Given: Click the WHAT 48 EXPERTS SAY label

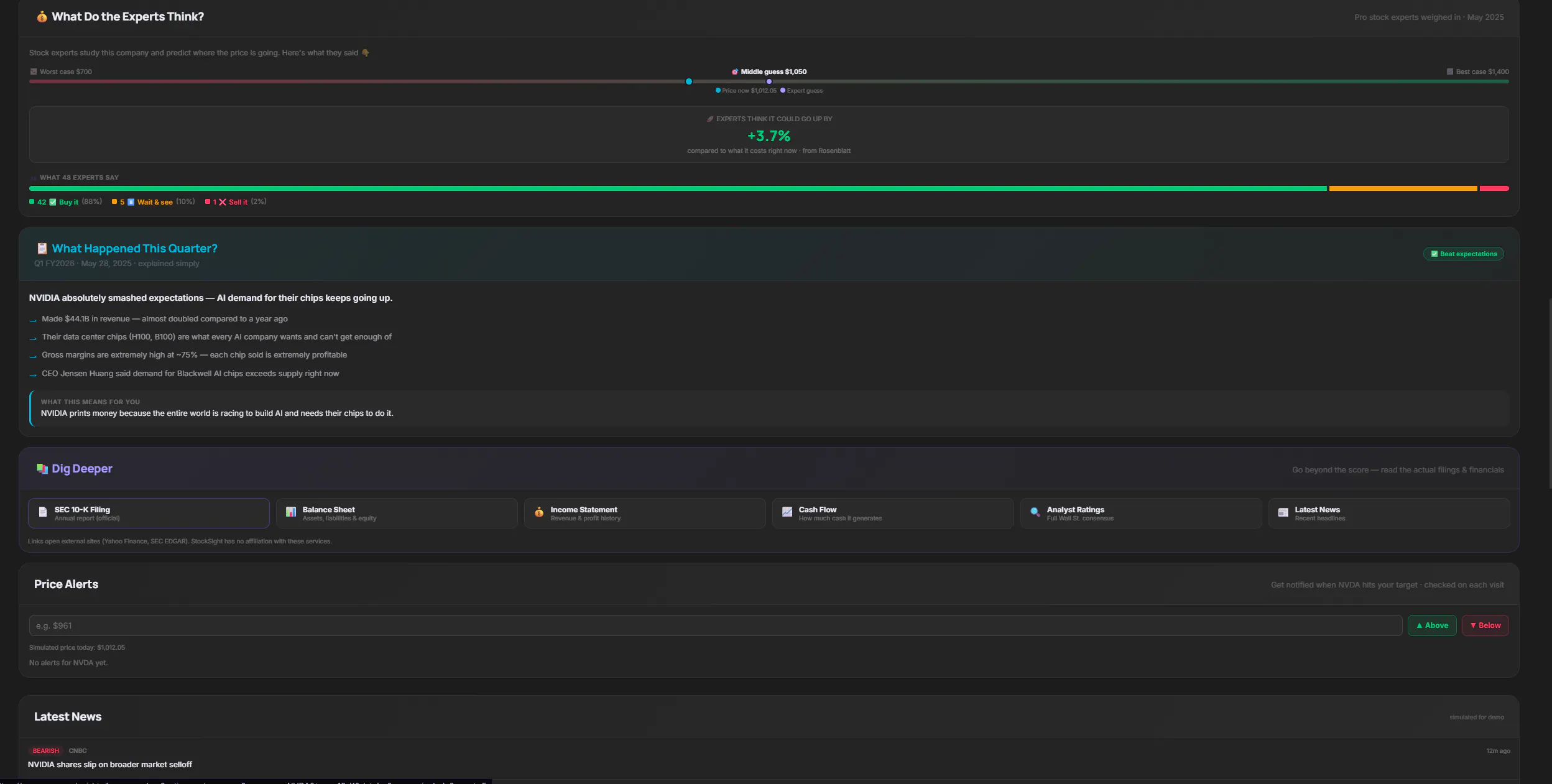Looking at the screenshot, I should click(79, 178).
